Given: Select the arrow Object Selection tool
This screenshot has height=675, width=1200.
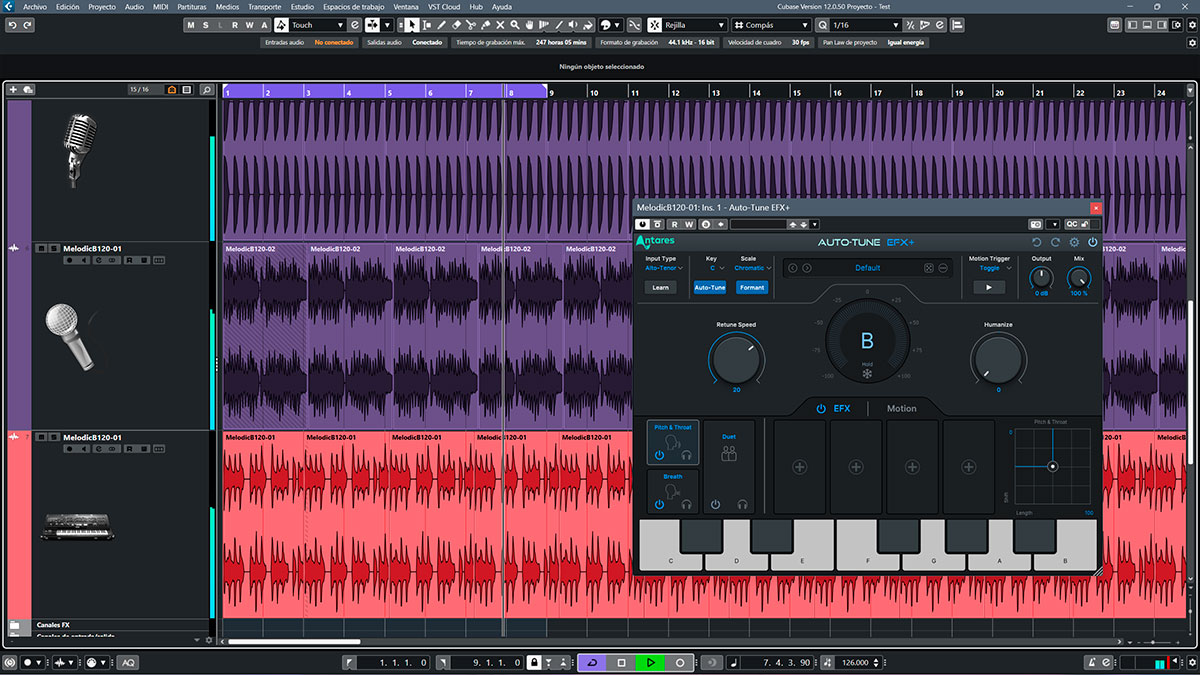Looking at the screenshot, I should point(411,25).
